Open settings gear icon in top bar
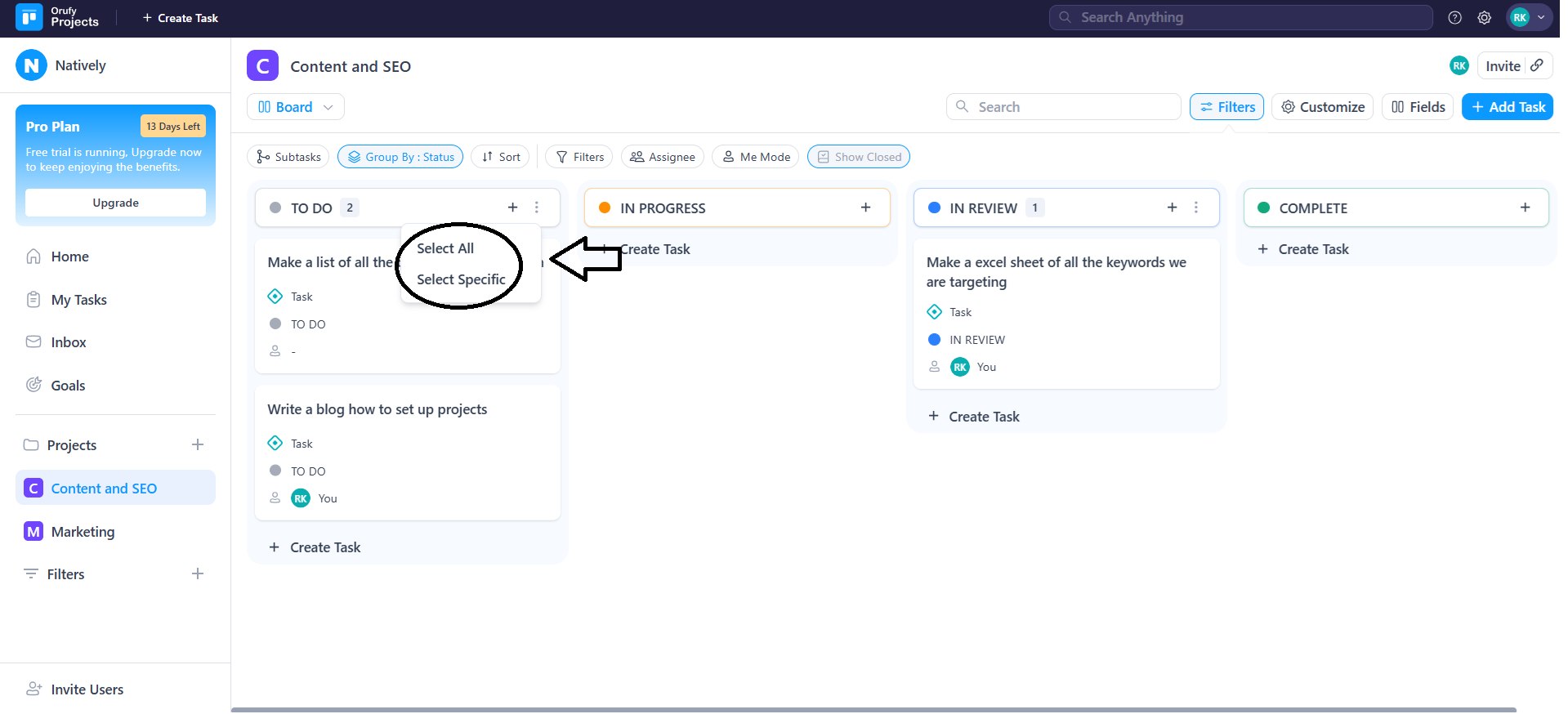1568x714 pixels. pos(1484,18)
